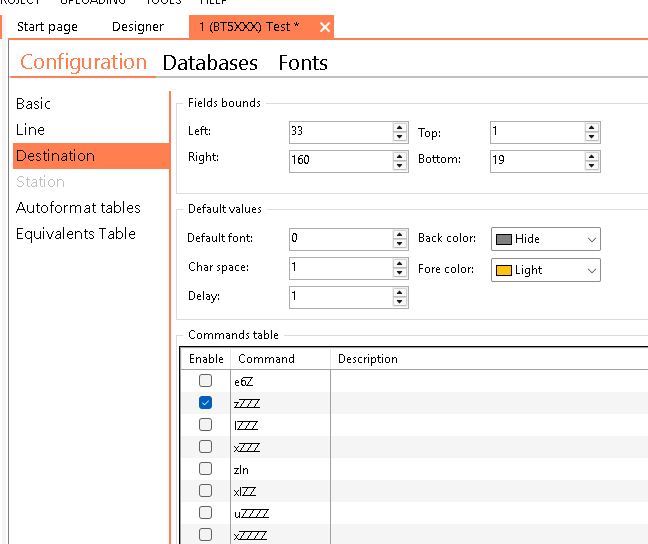The width and height of the screenshot is (648, 544).
Task: Enable the xZZZ command checkbox
Action: [x=205, y=447]
